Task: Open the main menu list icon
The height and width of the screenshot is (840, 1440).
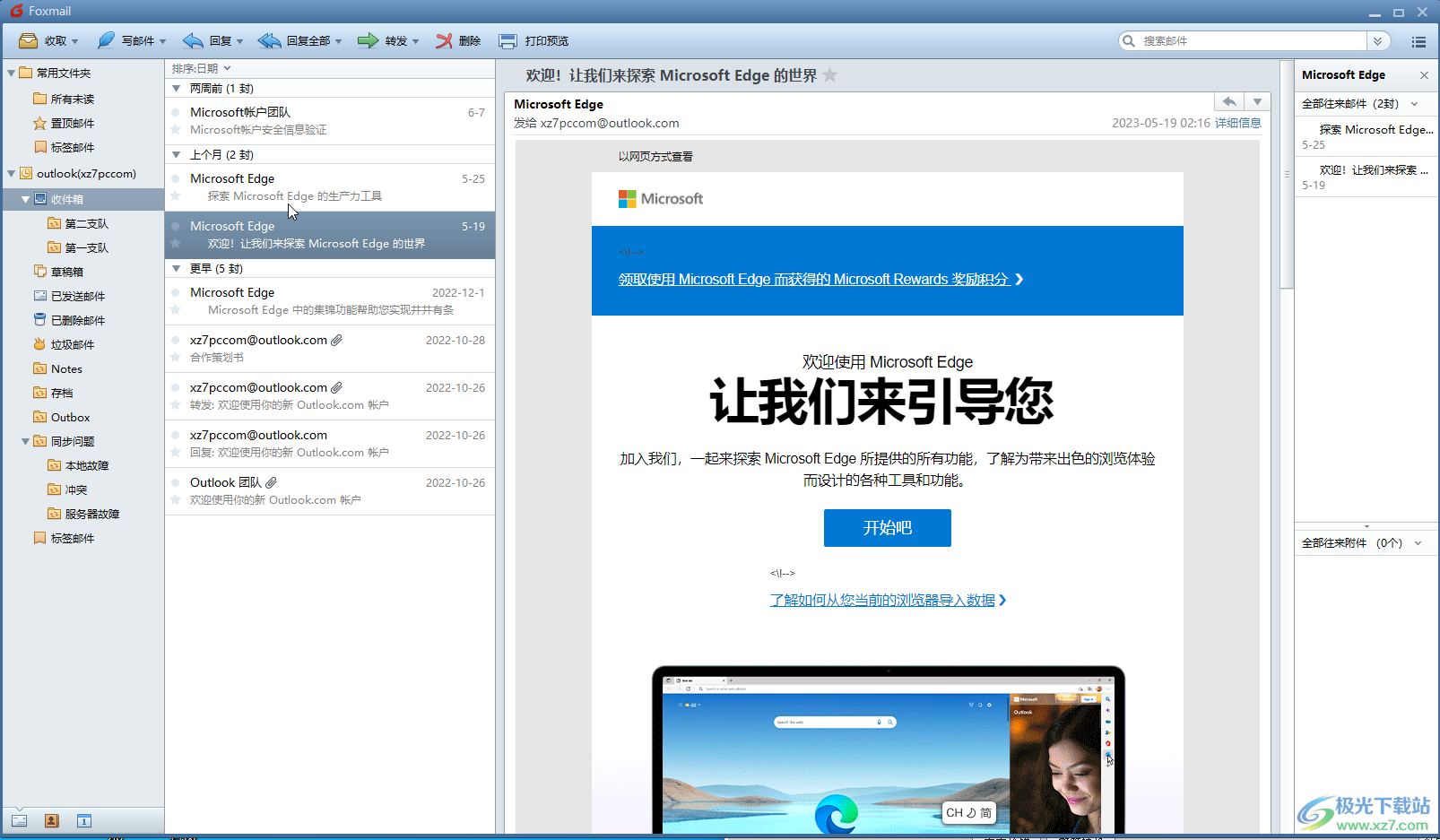Action: click(1418, 41)
